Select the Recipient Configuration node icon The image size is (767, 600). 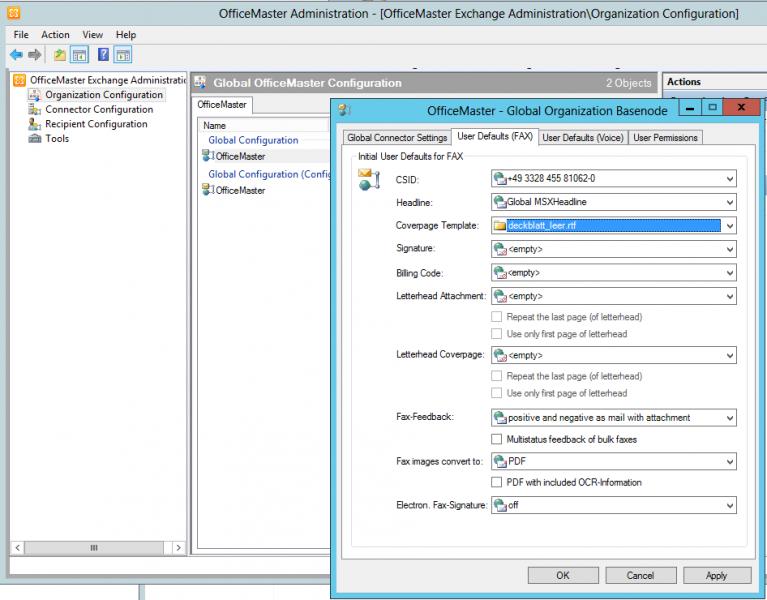pyautogui.click(x=36, y=124)
